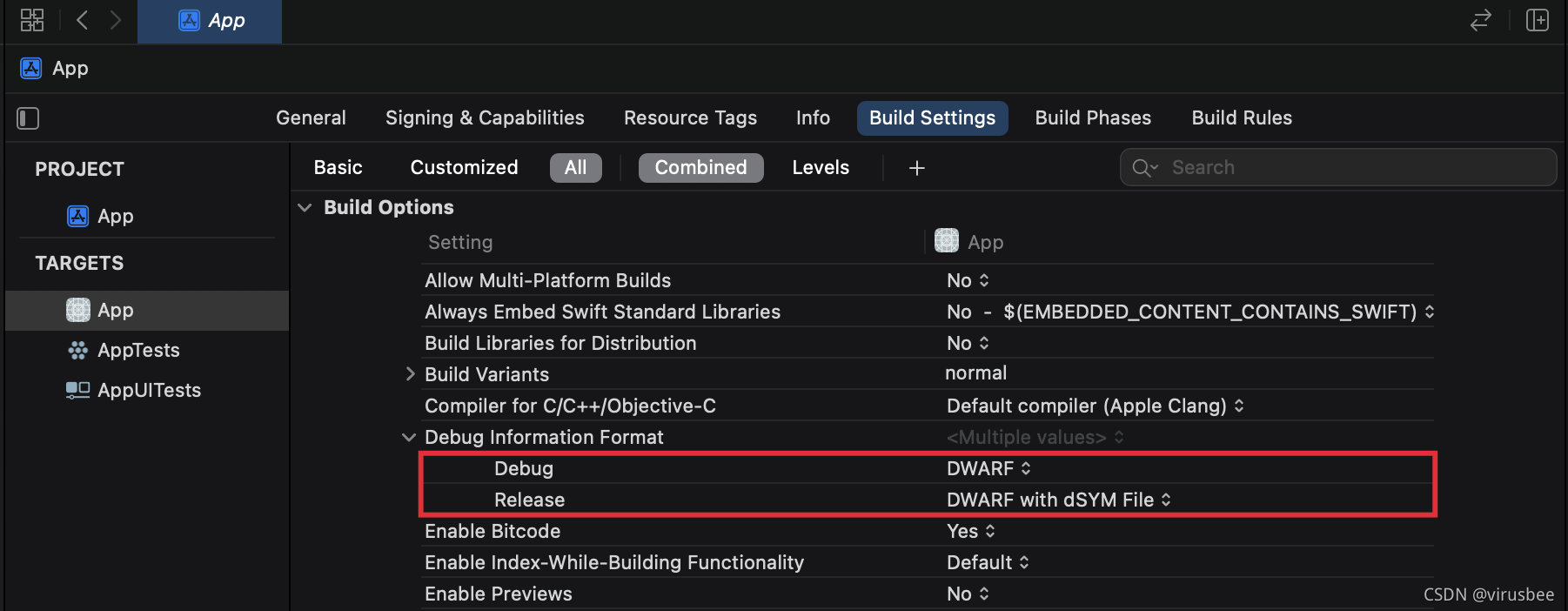
Task: Open the Build Phases tab
Action: (1093, 117)
